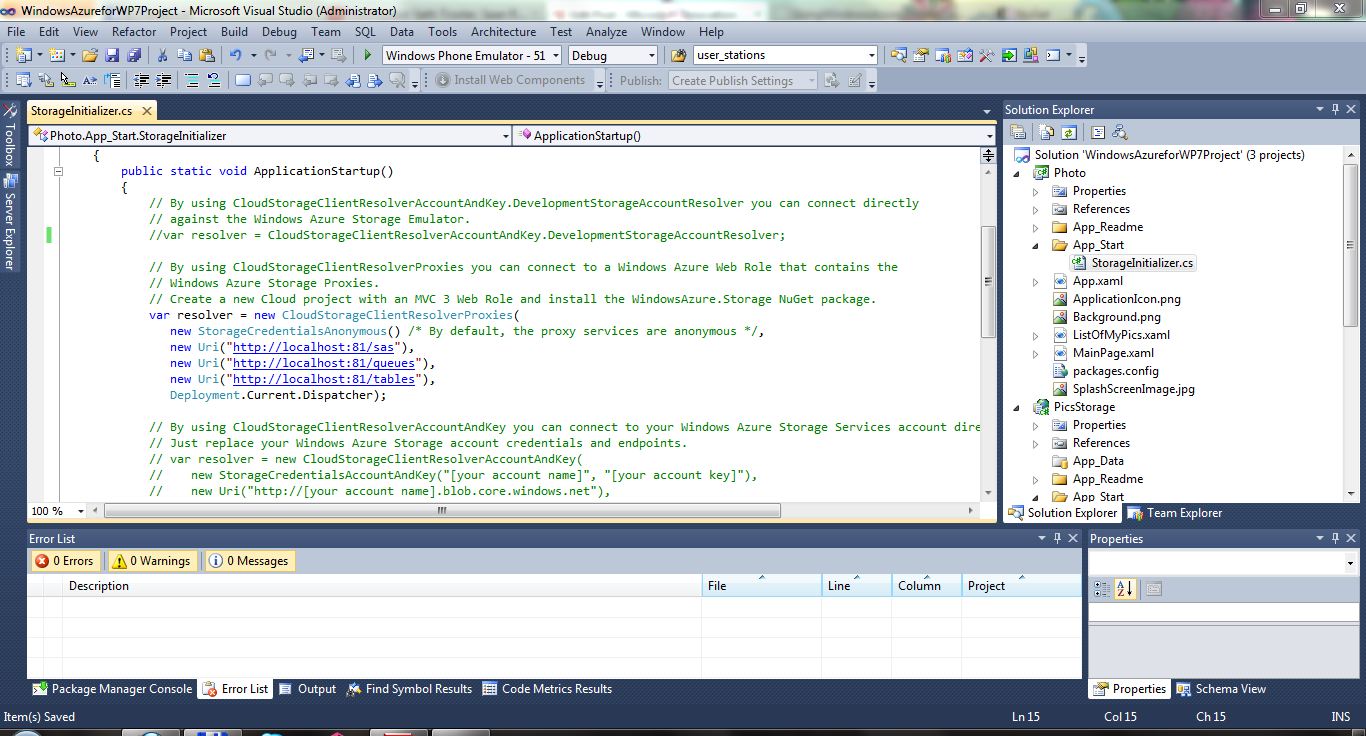Click View Code icon in Solution Explorer
This screenshot has height=736, width=1366.
coord(1097,132)
